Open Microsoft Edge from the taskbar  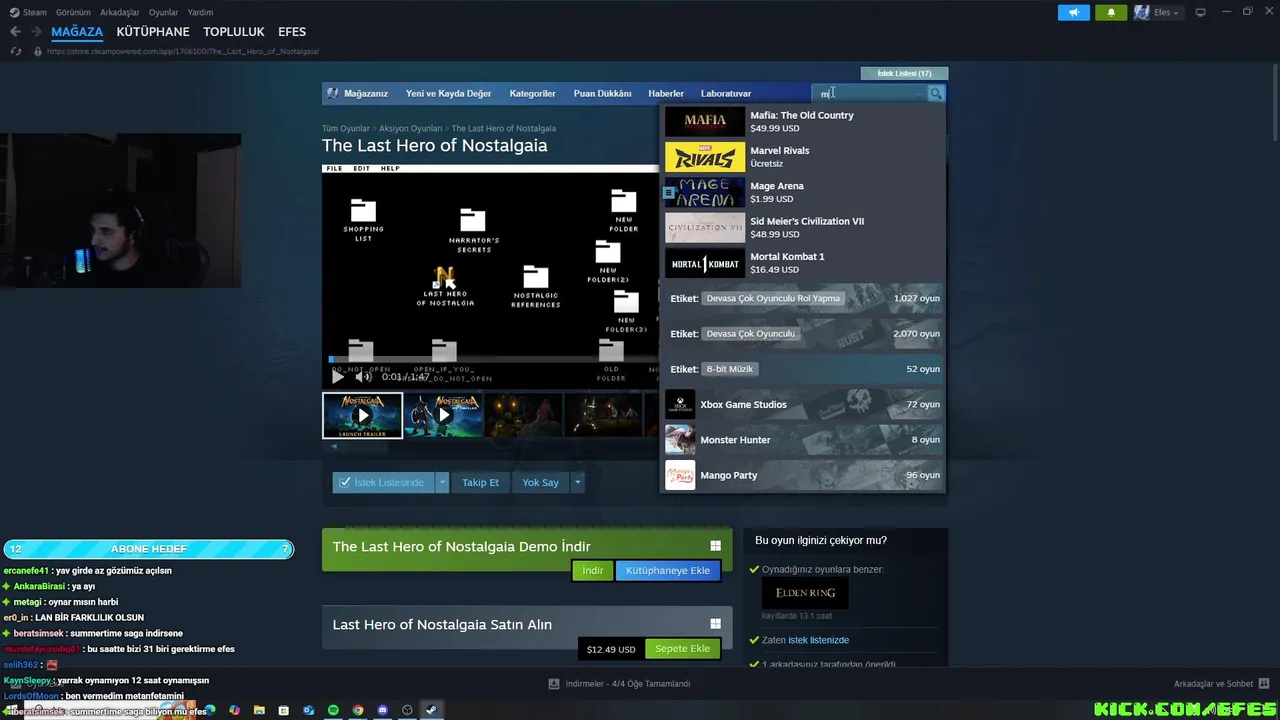click(x=208, y=710)
